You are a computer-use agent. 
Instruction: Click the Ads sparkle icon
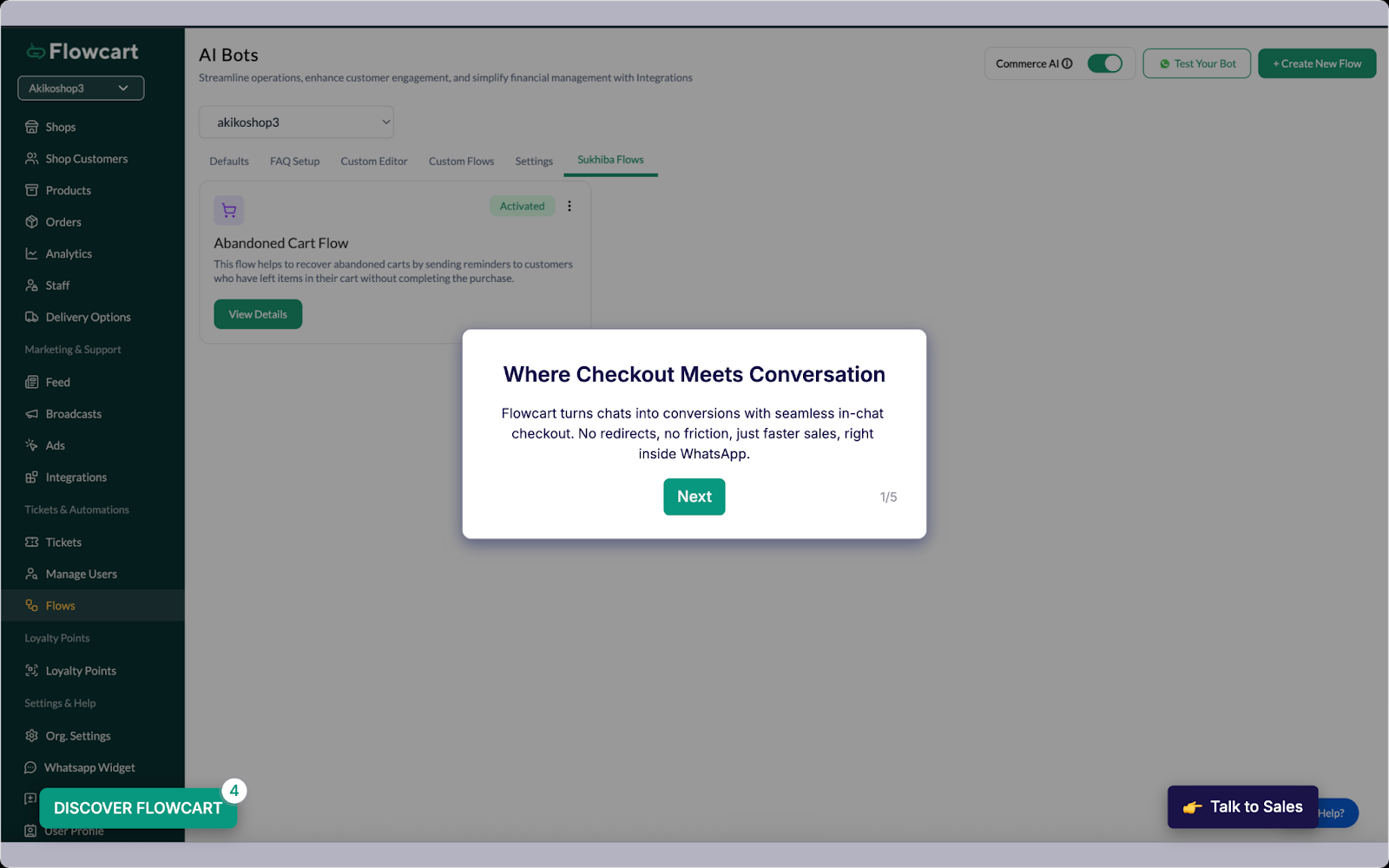coord(32,445)
